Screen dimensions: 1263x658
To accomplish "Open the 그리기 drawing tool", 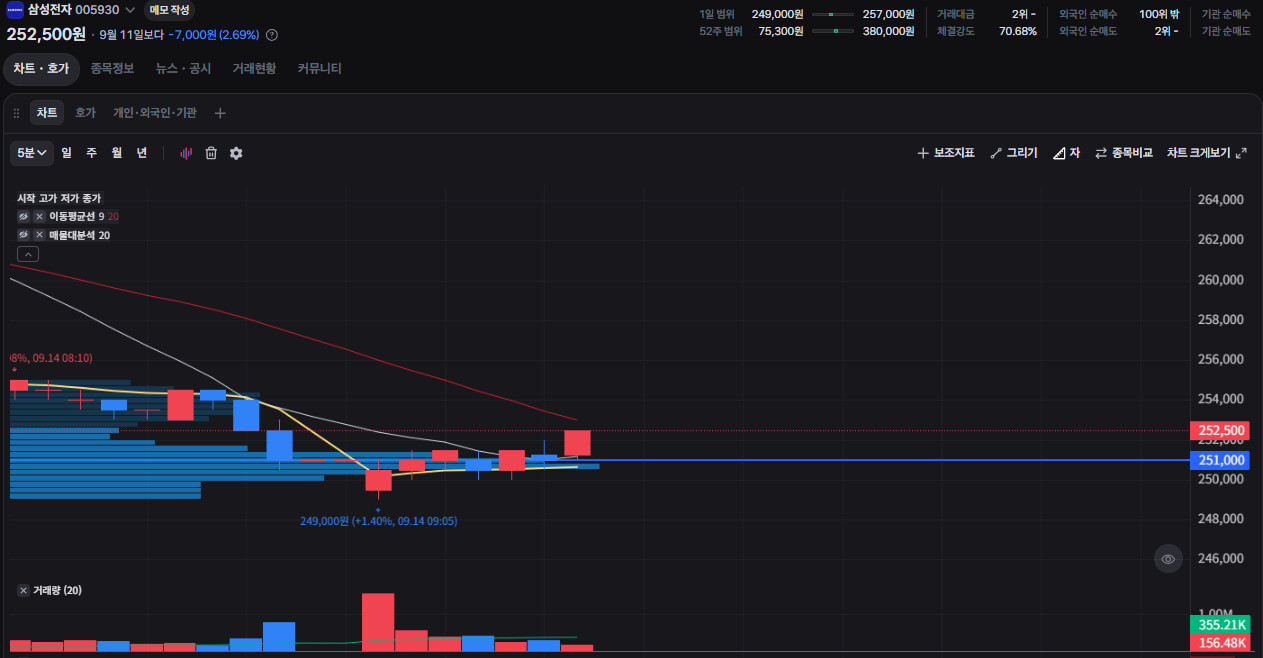I will (x=1014, y=153).
